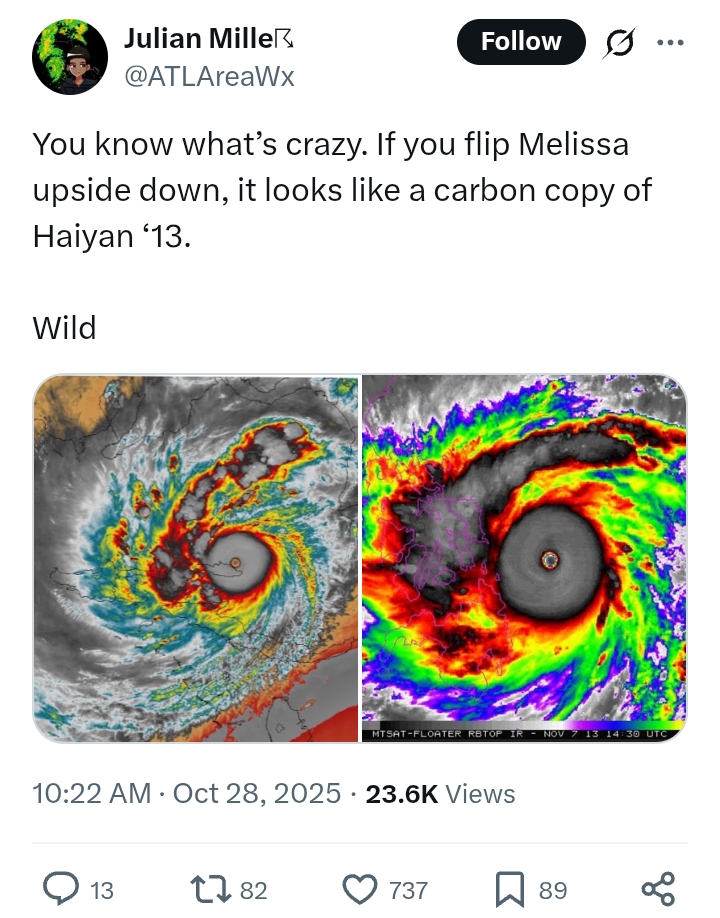View the 23.6K Views analytics
This screenshot has width=720, height=918.
click(440, 794)
